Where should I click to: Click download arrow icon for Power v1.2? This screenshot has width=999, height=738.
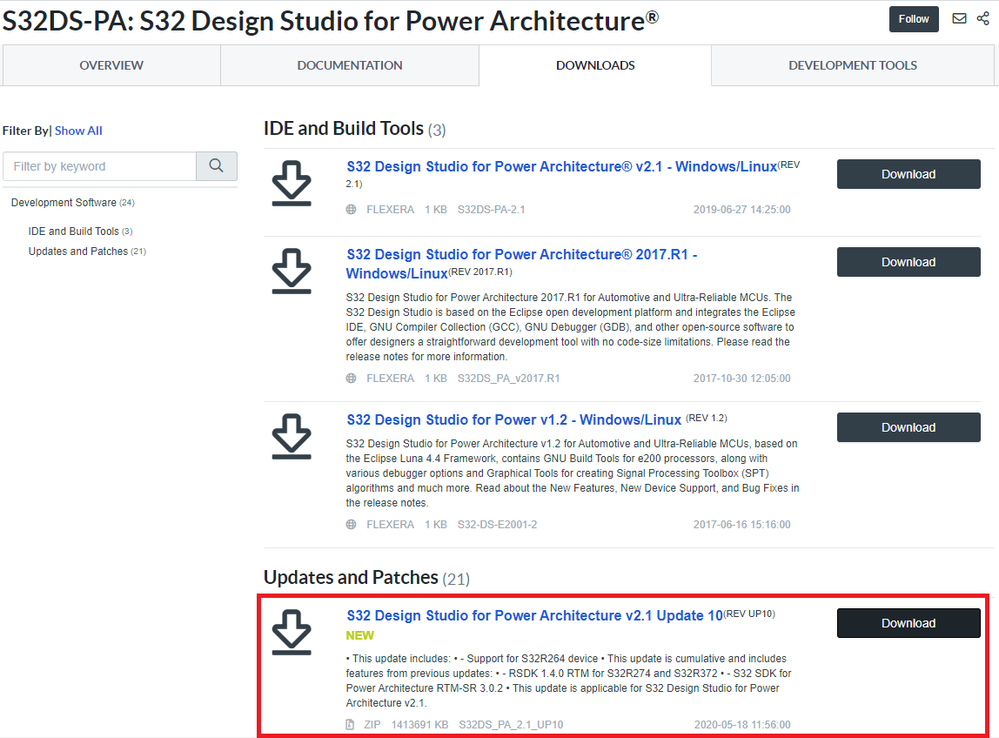[292, 437]
